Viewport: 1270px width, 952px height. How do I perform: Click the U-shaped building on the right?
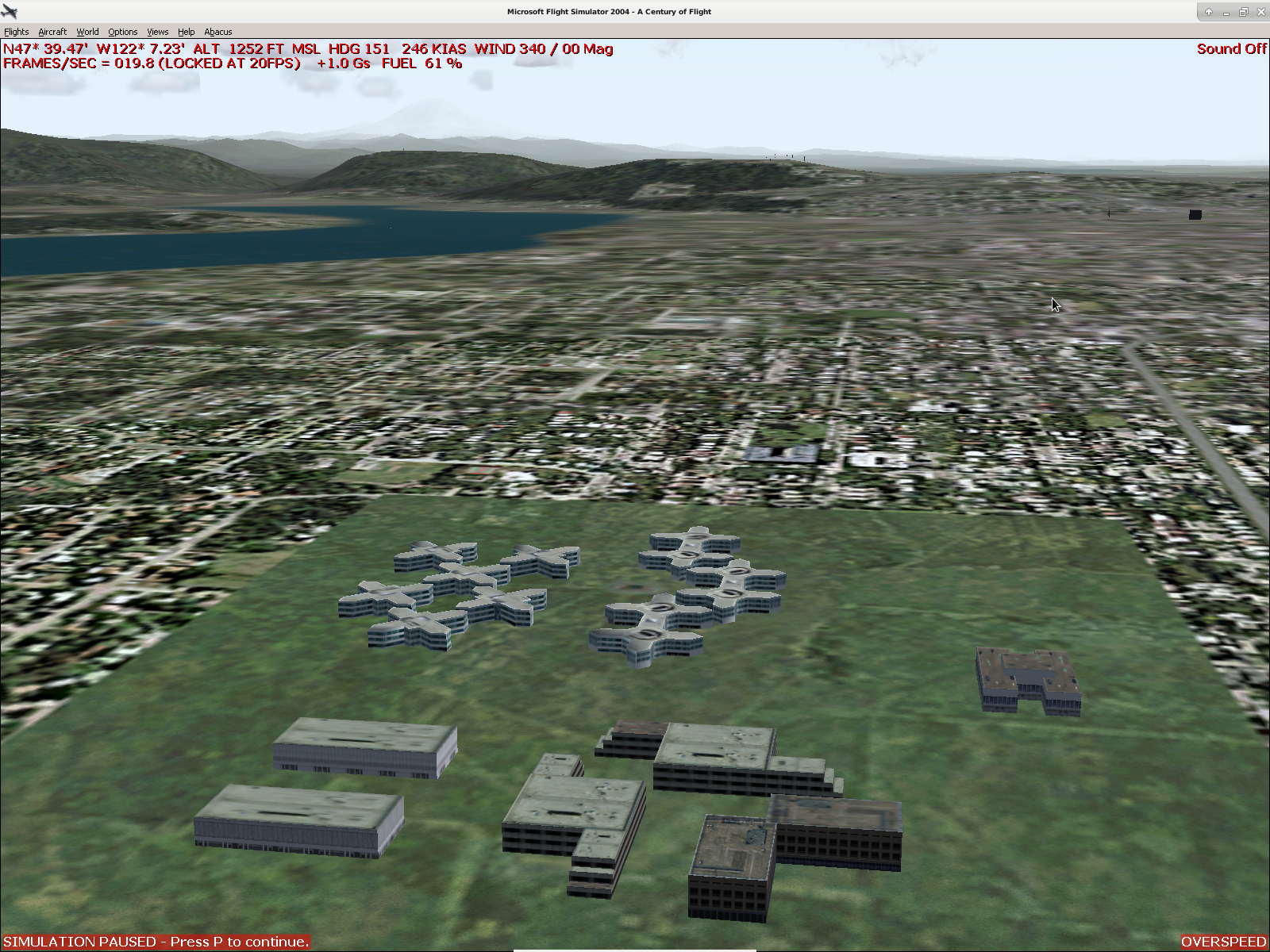click(1028, 681)
